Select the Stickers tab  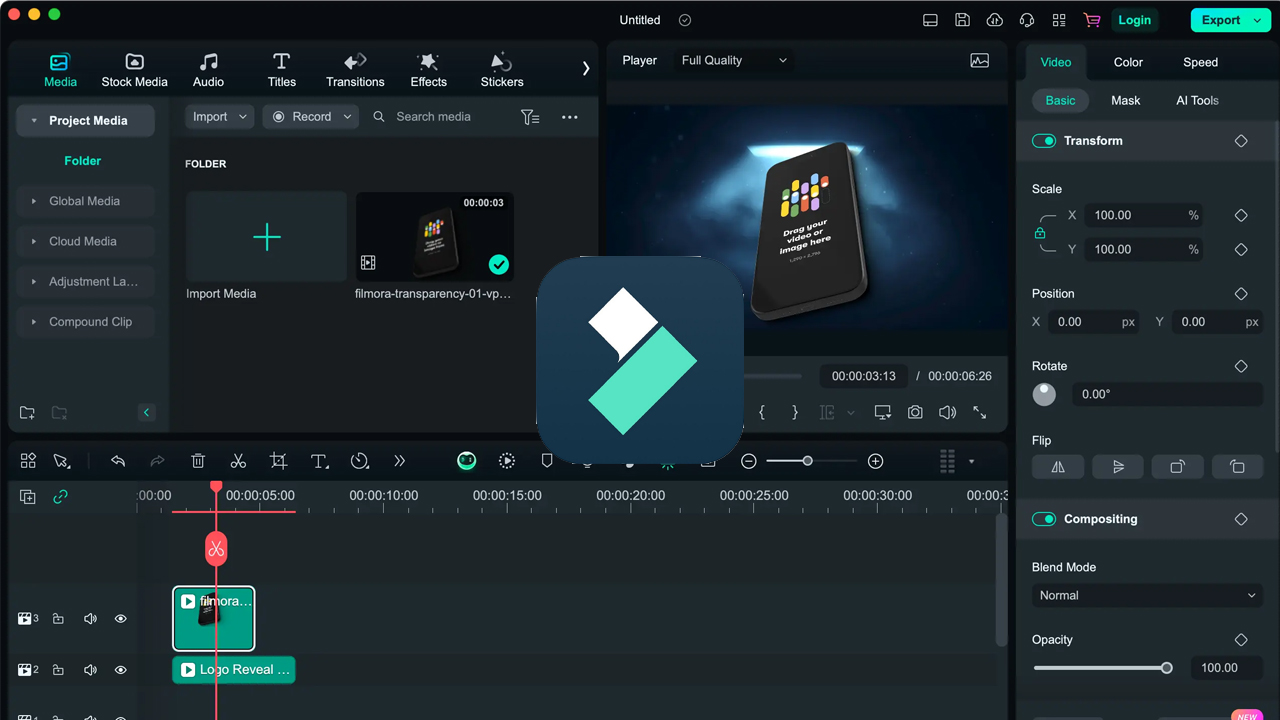coord(502,70)
